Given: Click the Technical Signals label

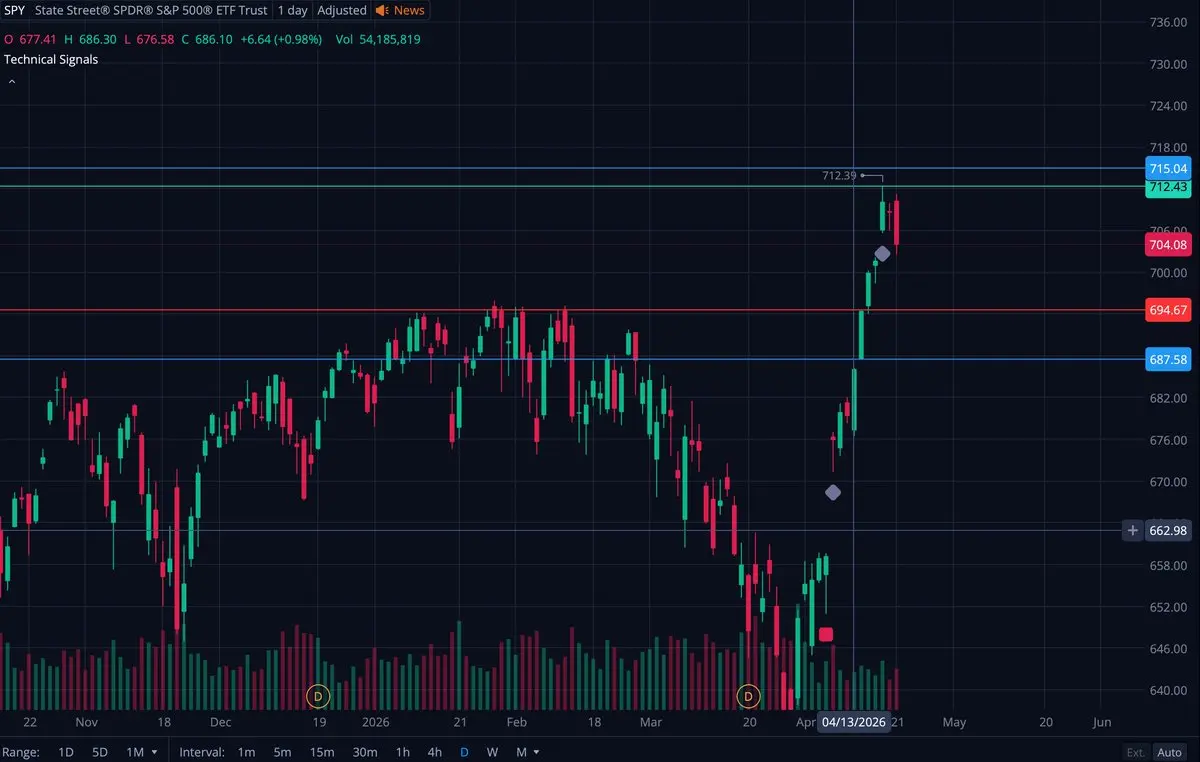Looking at the screenshot, I should 51,59.
